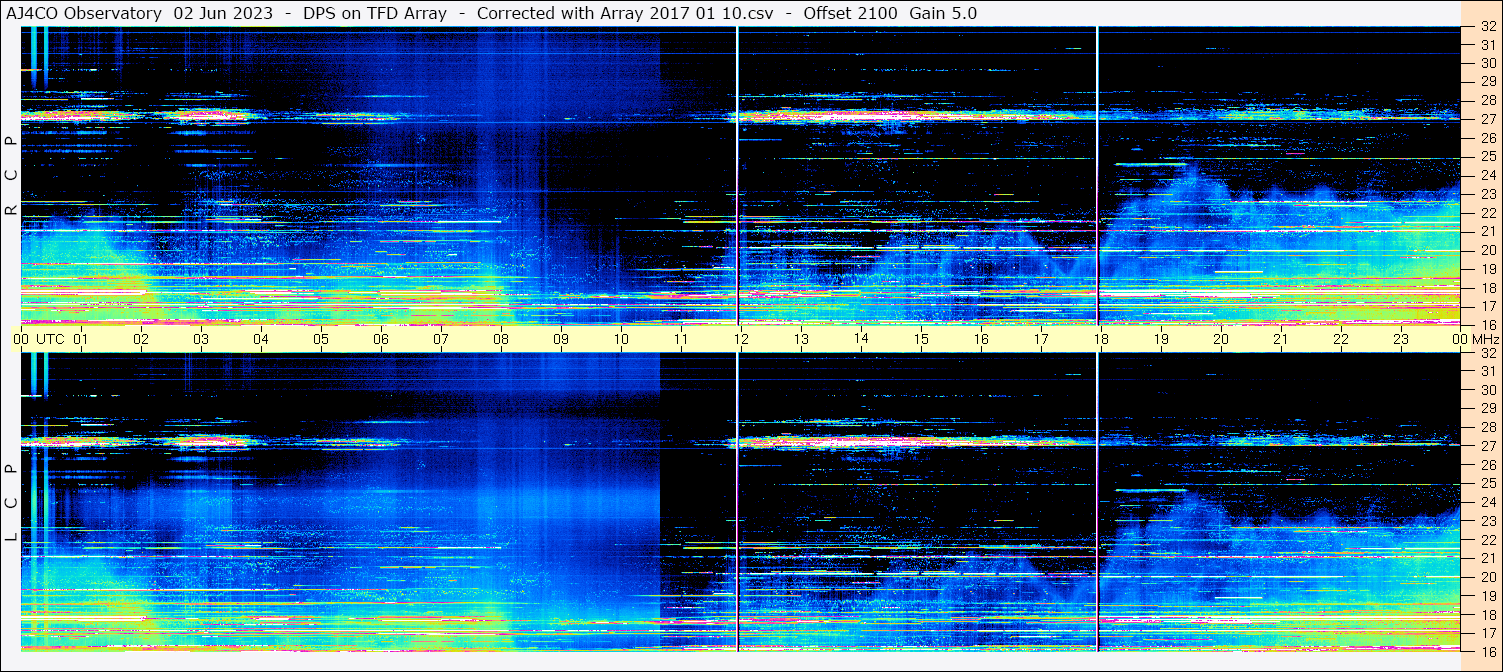Click the Offset 2100 text in the header
The width and height of the screenshot is (1503, 672).
pyautogui.click(x=850, y=13)
